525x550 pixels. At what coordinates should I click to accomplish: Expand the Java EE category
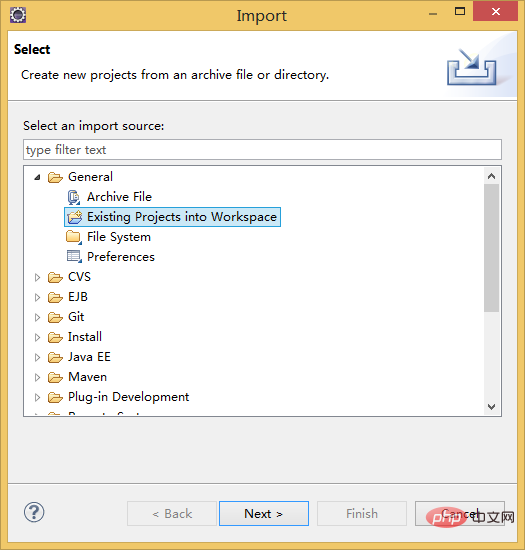(x=37, y=357)
